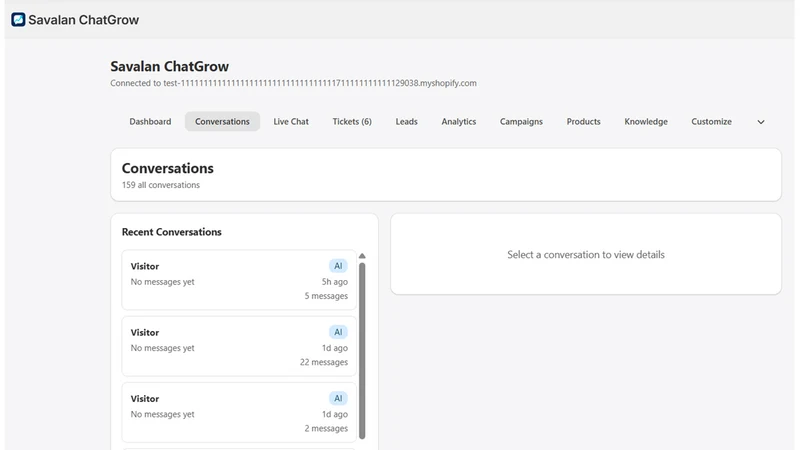This screenshot has height=450, width=800.
Task: Expand more tabs with the chevron dropdown
Action: 761,122
